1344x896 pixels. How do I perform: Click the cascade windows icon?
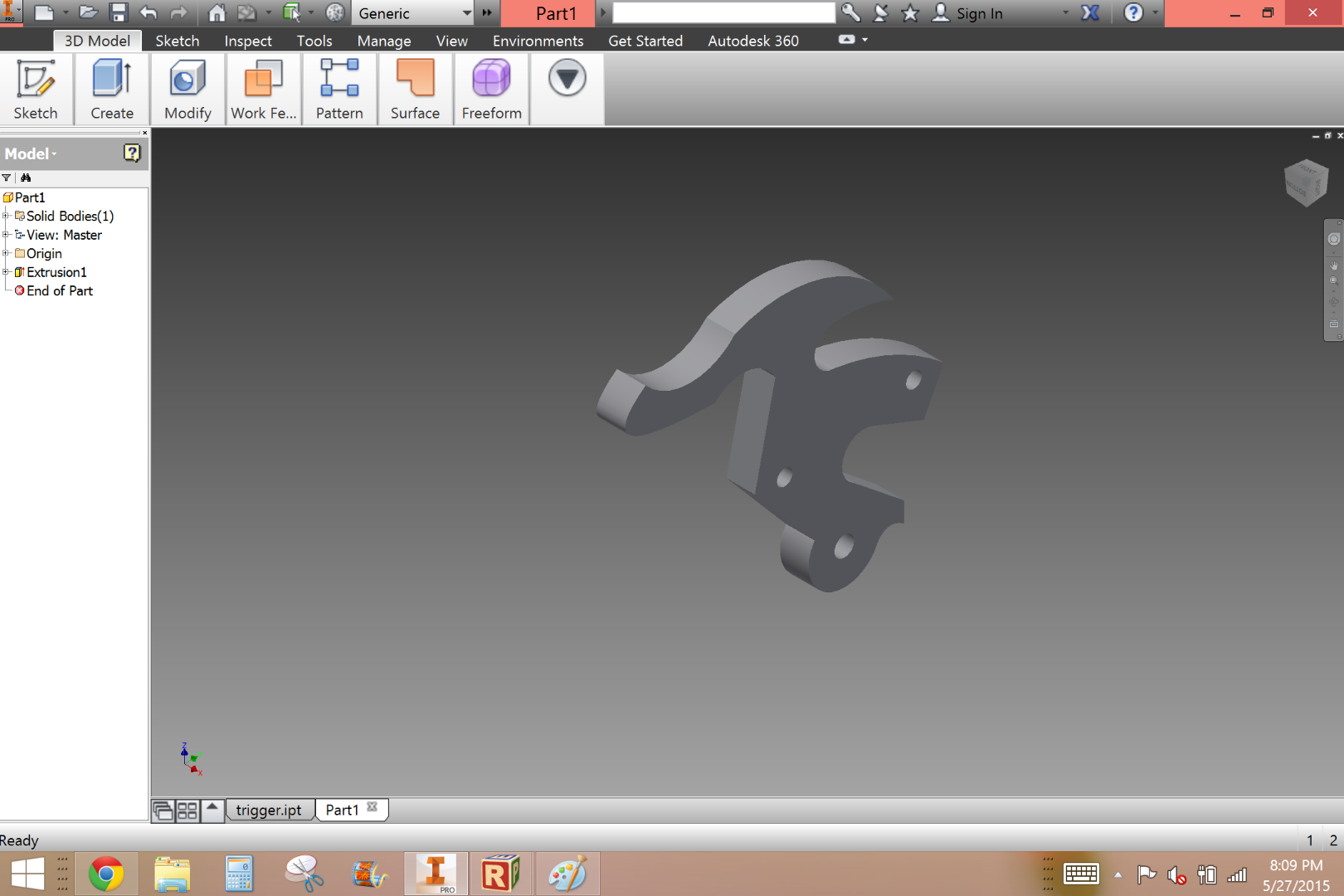point(163,811)
